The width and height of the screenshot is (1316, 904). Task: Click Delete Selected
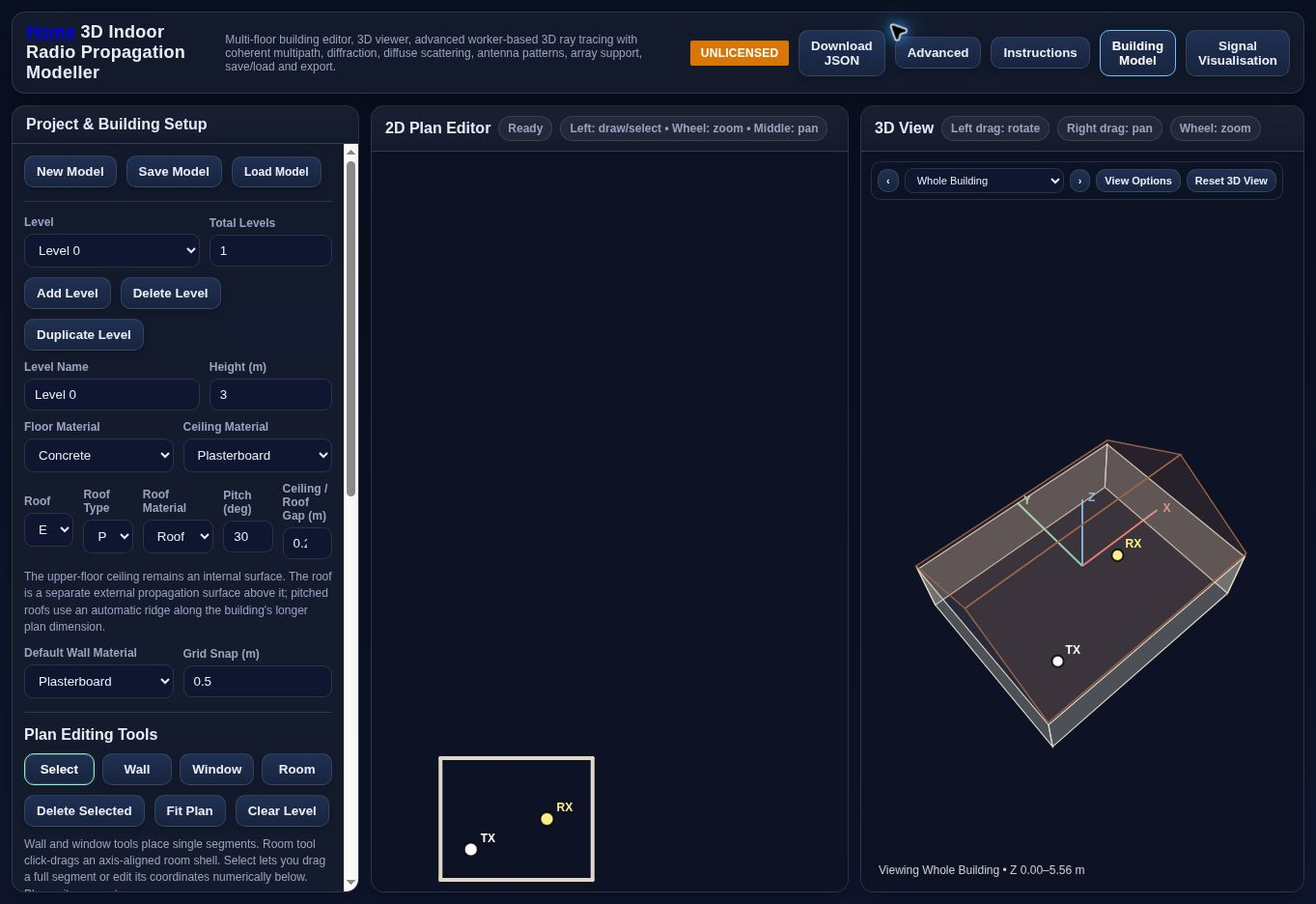click(84, 811)
